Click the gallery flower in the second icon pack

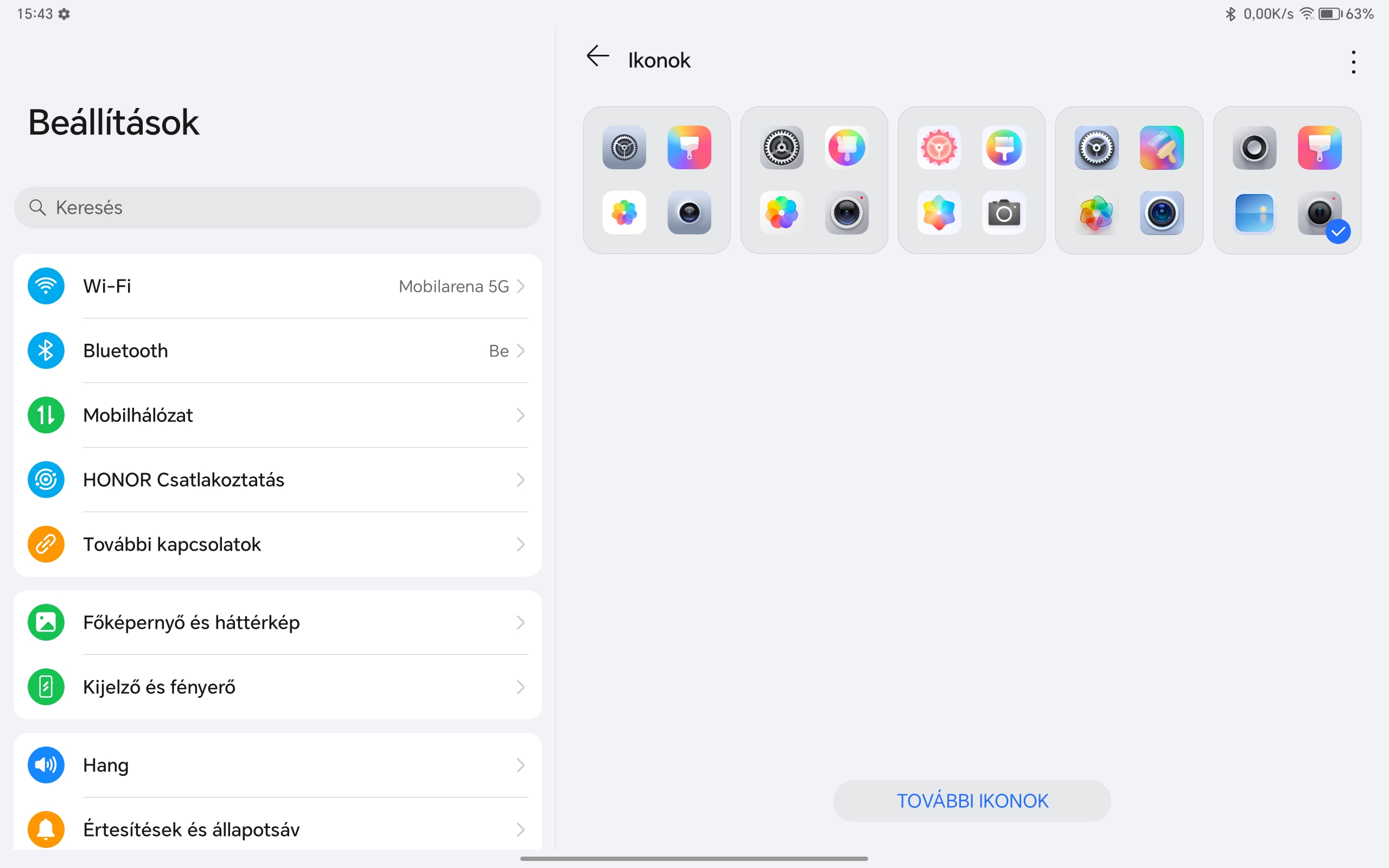pos(781,213)
